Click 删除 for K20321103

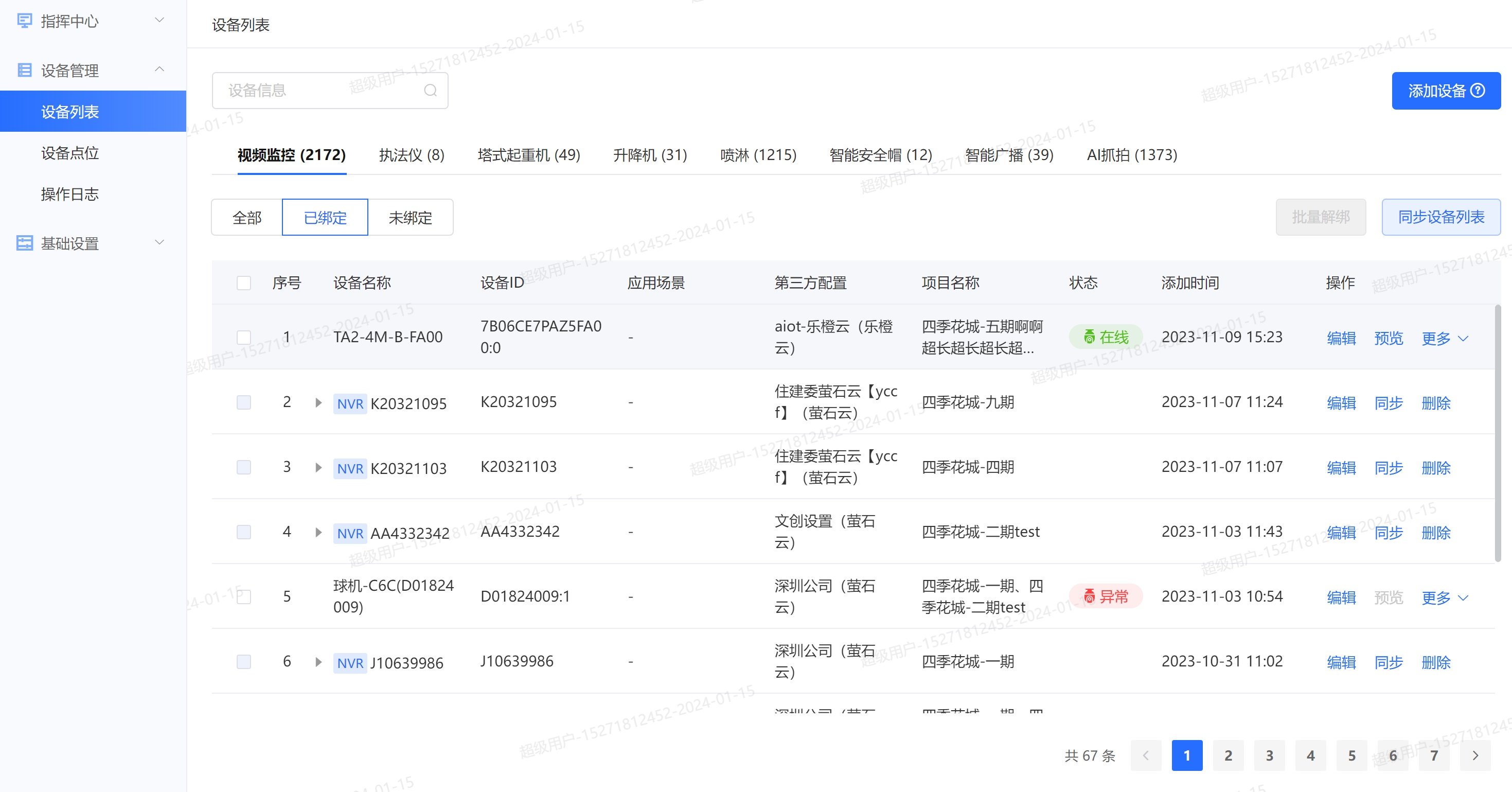(x=1436, y=468)
